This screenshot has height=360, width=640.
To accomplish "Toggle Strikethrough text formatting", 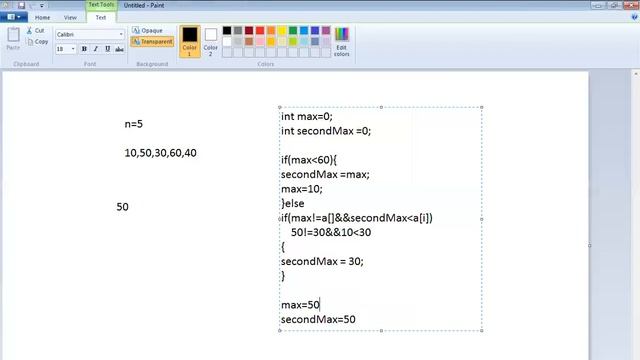I will tap(119, 49).
